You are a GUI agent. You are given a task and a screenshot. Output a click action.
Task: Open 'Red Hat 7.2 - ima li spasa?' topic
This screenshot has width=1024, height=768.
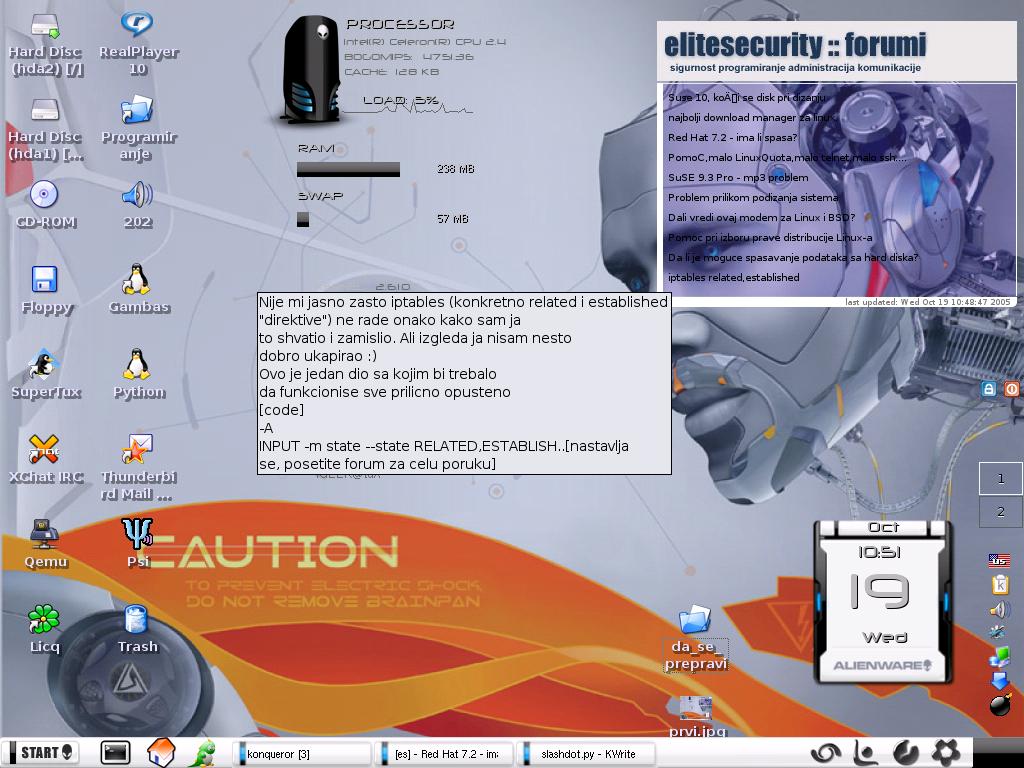[x=732, y=137]
